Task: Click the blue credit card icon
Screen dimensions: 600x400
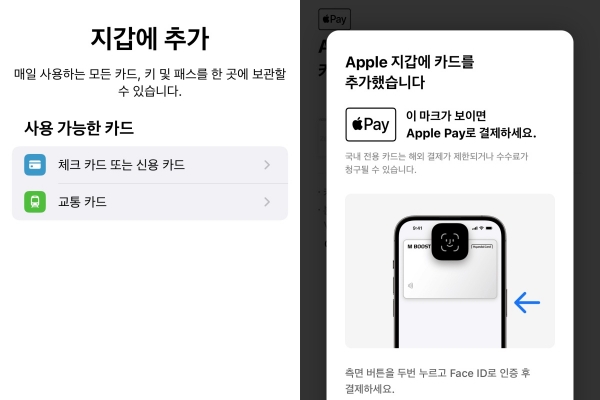Action: coord(35,165)
